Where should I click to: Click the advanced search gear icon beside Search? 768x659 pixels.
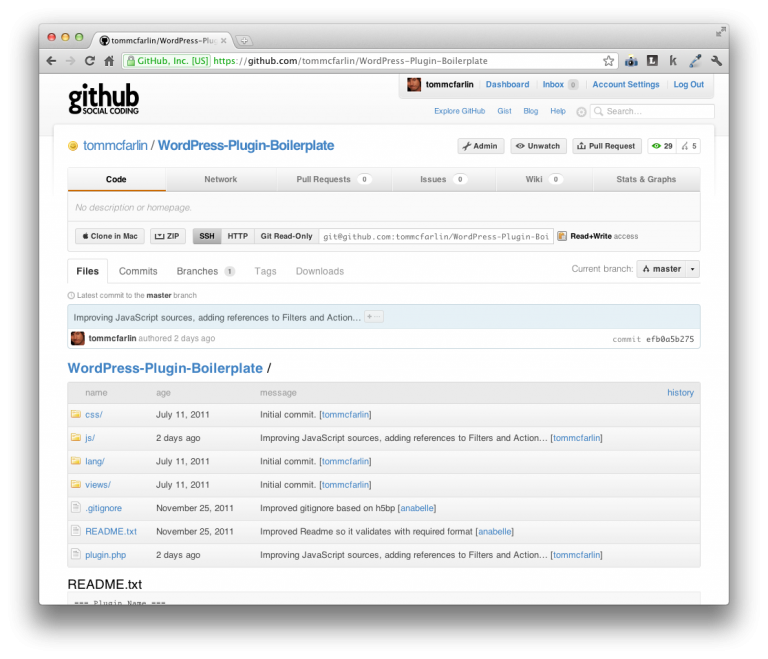581,112
